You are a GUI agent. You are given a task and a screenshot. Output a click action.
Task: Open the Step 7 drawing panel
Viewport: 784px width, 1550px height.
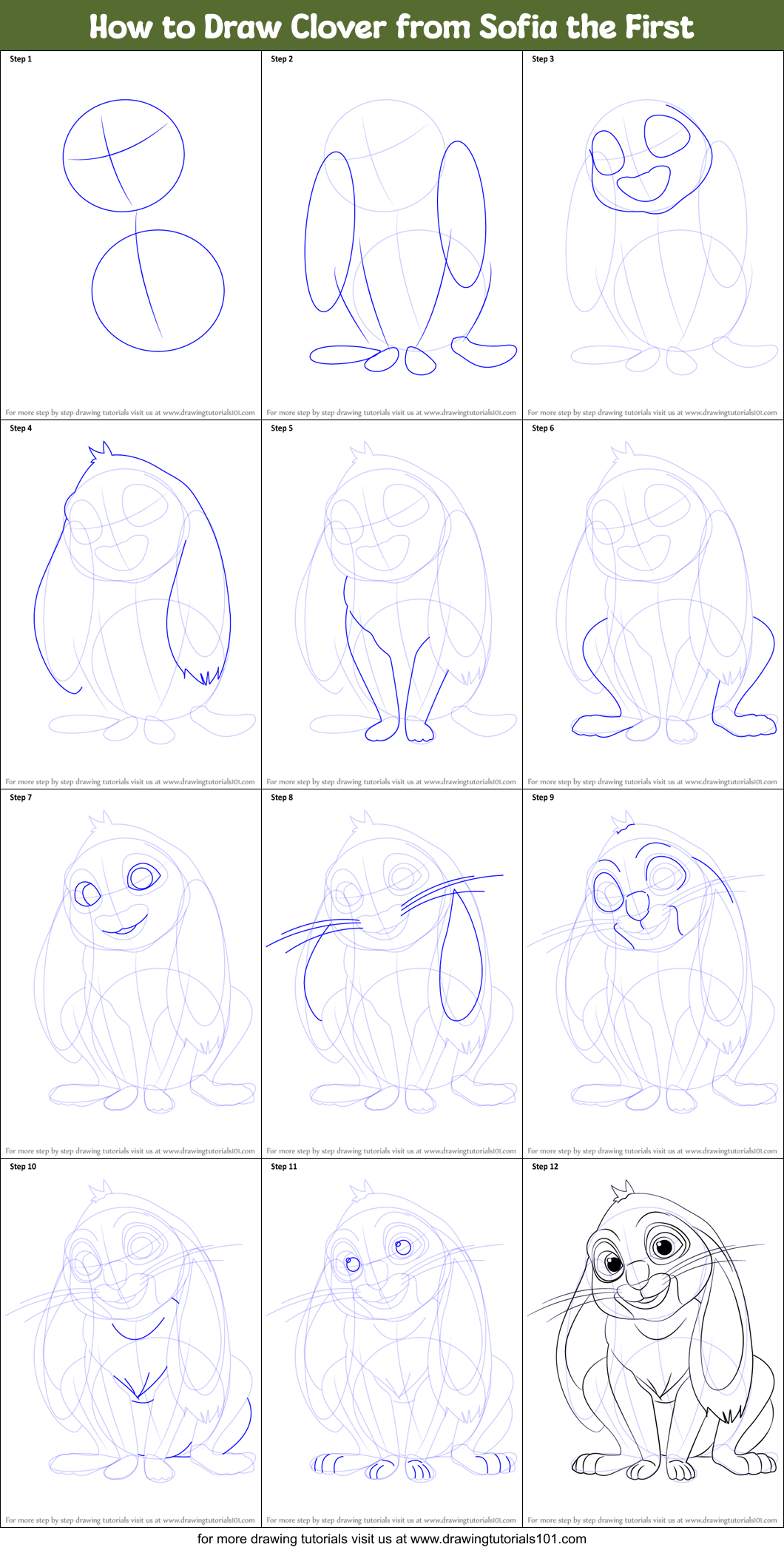(131, 974)
